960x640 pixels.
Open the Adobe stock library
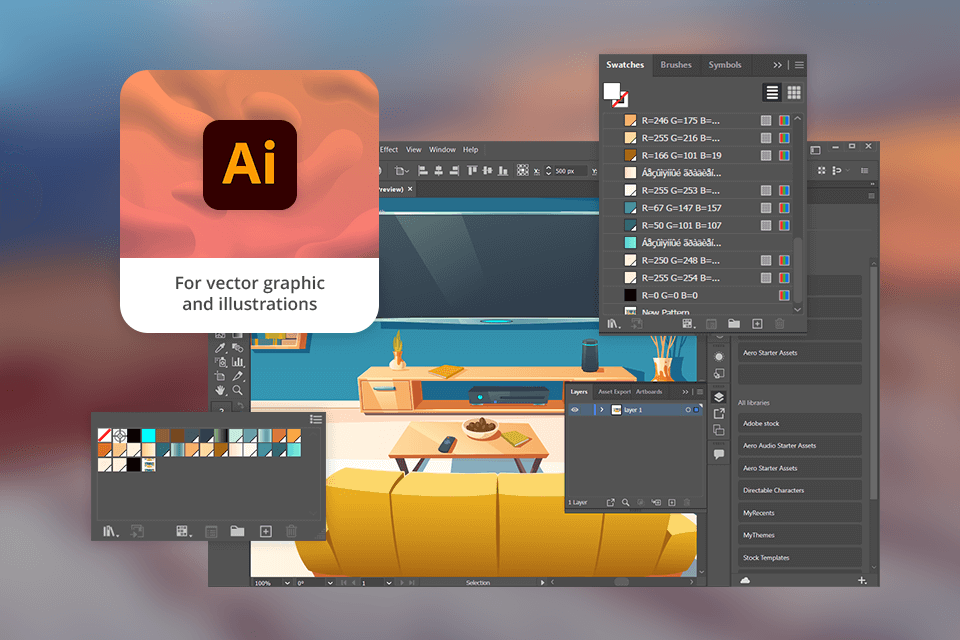click(800, 423)
